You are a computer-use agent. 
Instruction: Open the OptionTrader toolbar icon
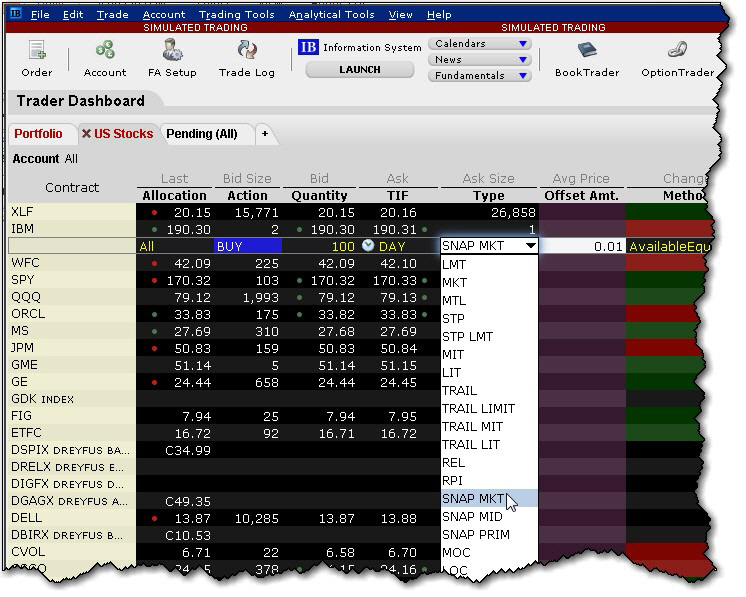tap(677, 59)
